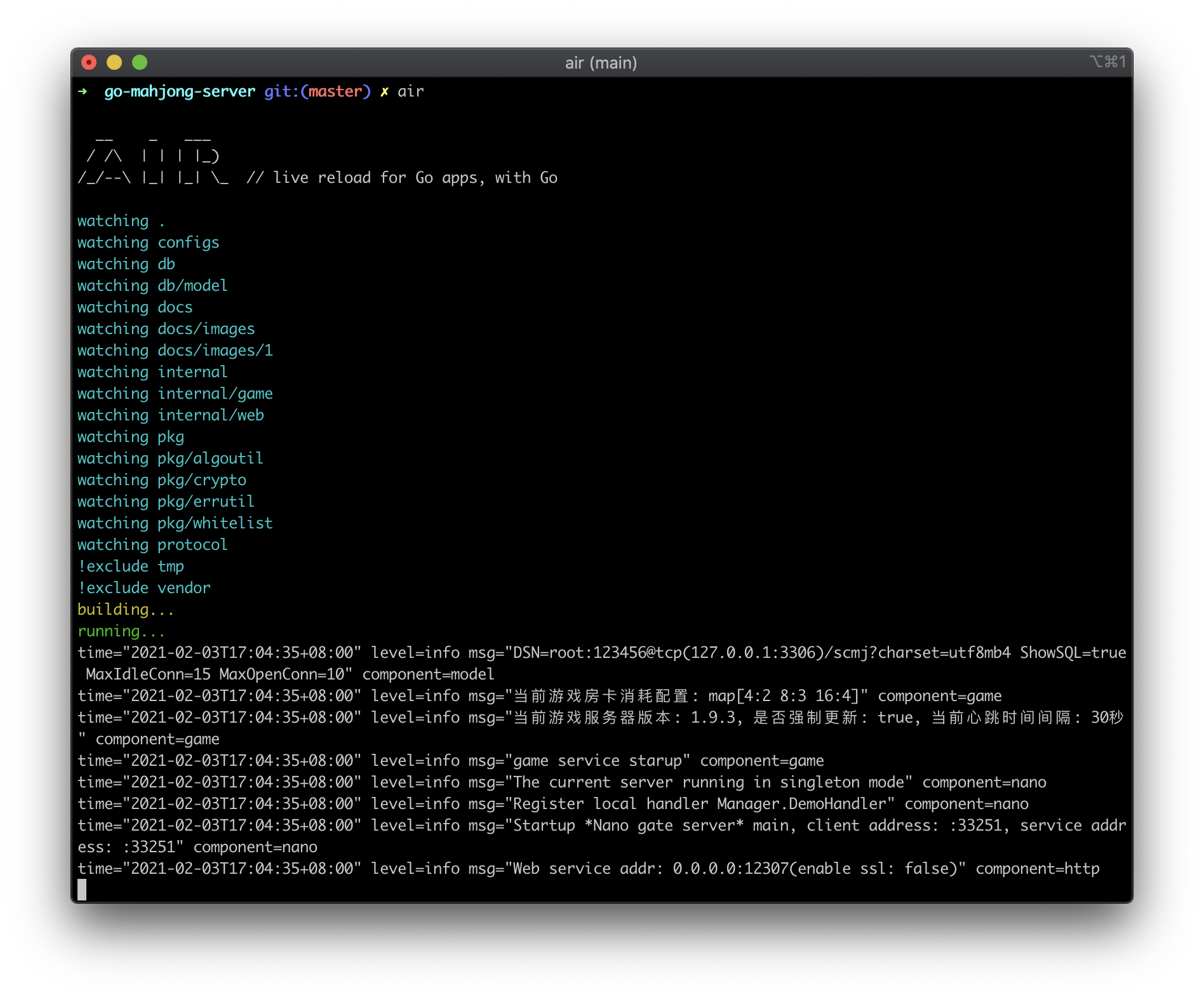Click the green 'running...' status line
Viewport: 1204px width, 997px height.
(121, 631)
